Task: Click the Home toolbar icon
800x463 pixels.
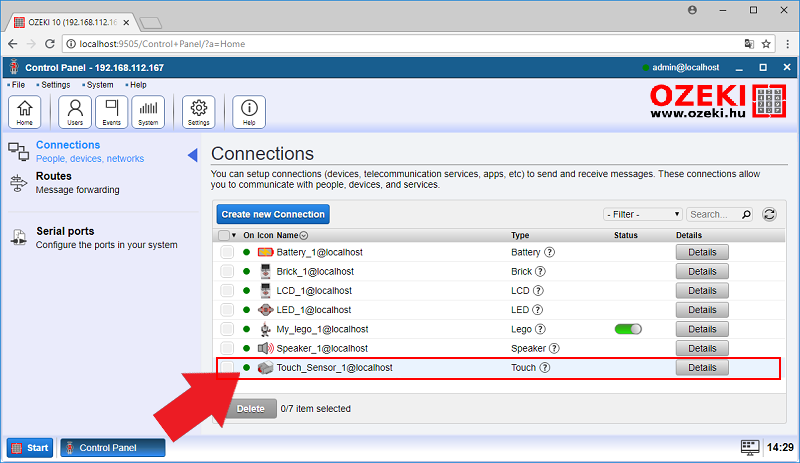Action: [x=24, y=112]
